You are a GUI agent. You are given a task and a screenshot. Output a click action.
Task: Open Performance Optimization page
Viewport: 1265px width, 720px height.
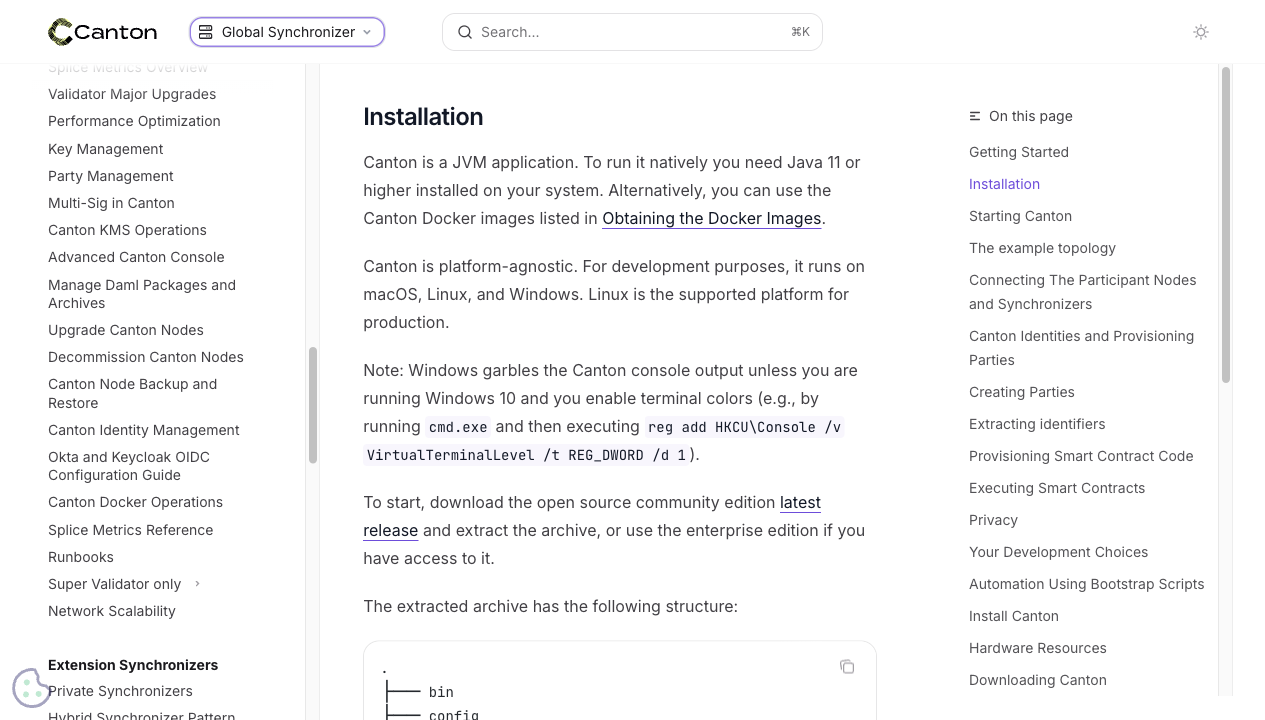tap(134, 121)
